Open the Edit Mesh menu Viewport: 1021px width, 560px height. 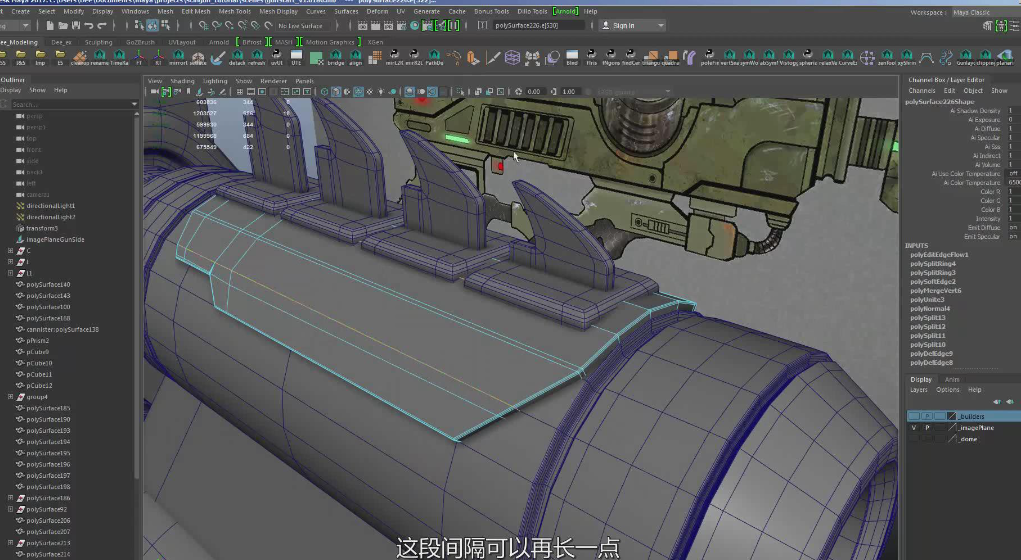196,11
